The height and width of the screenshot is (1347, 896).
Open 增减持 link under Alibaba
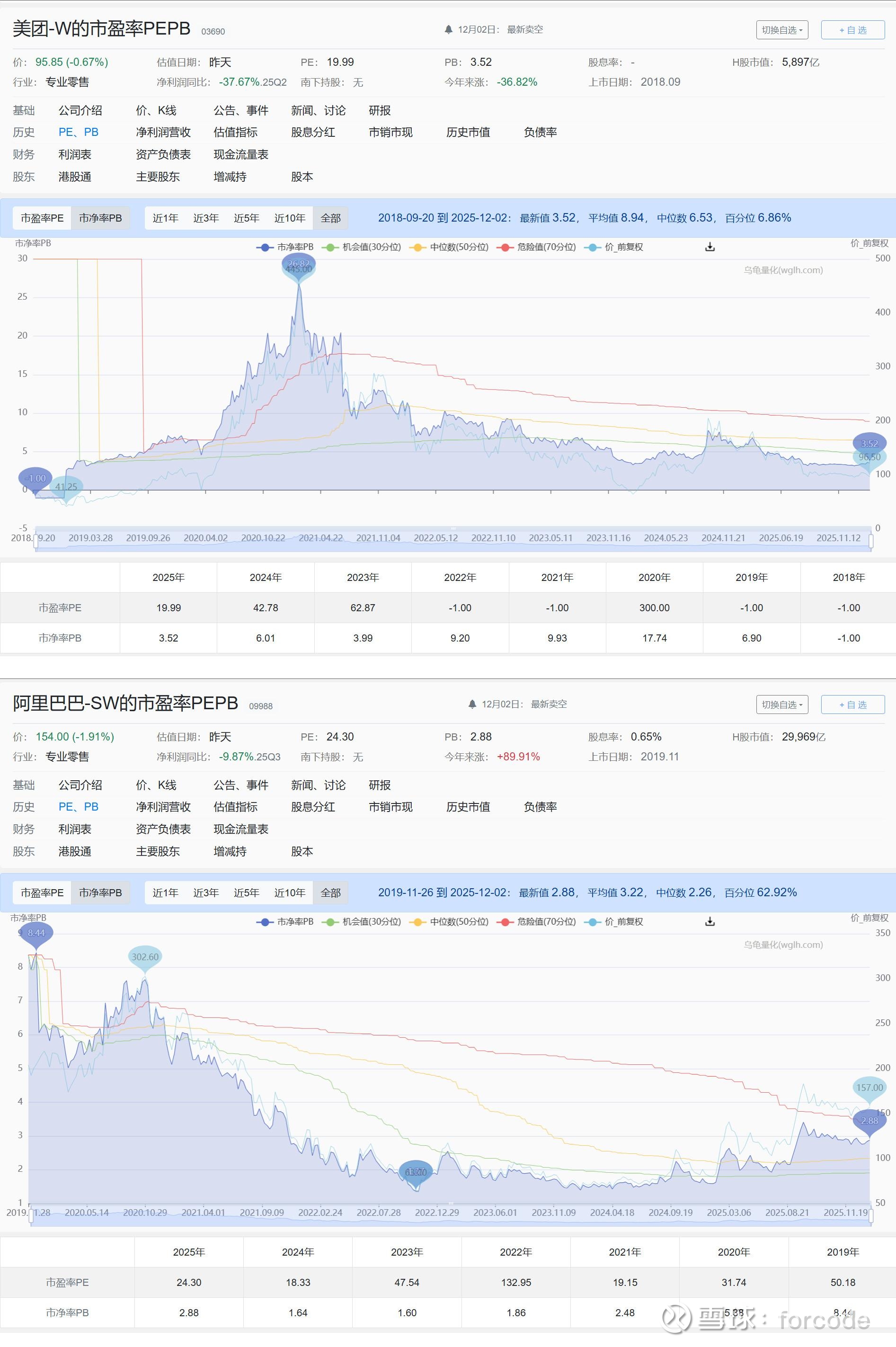click(231, 851)
